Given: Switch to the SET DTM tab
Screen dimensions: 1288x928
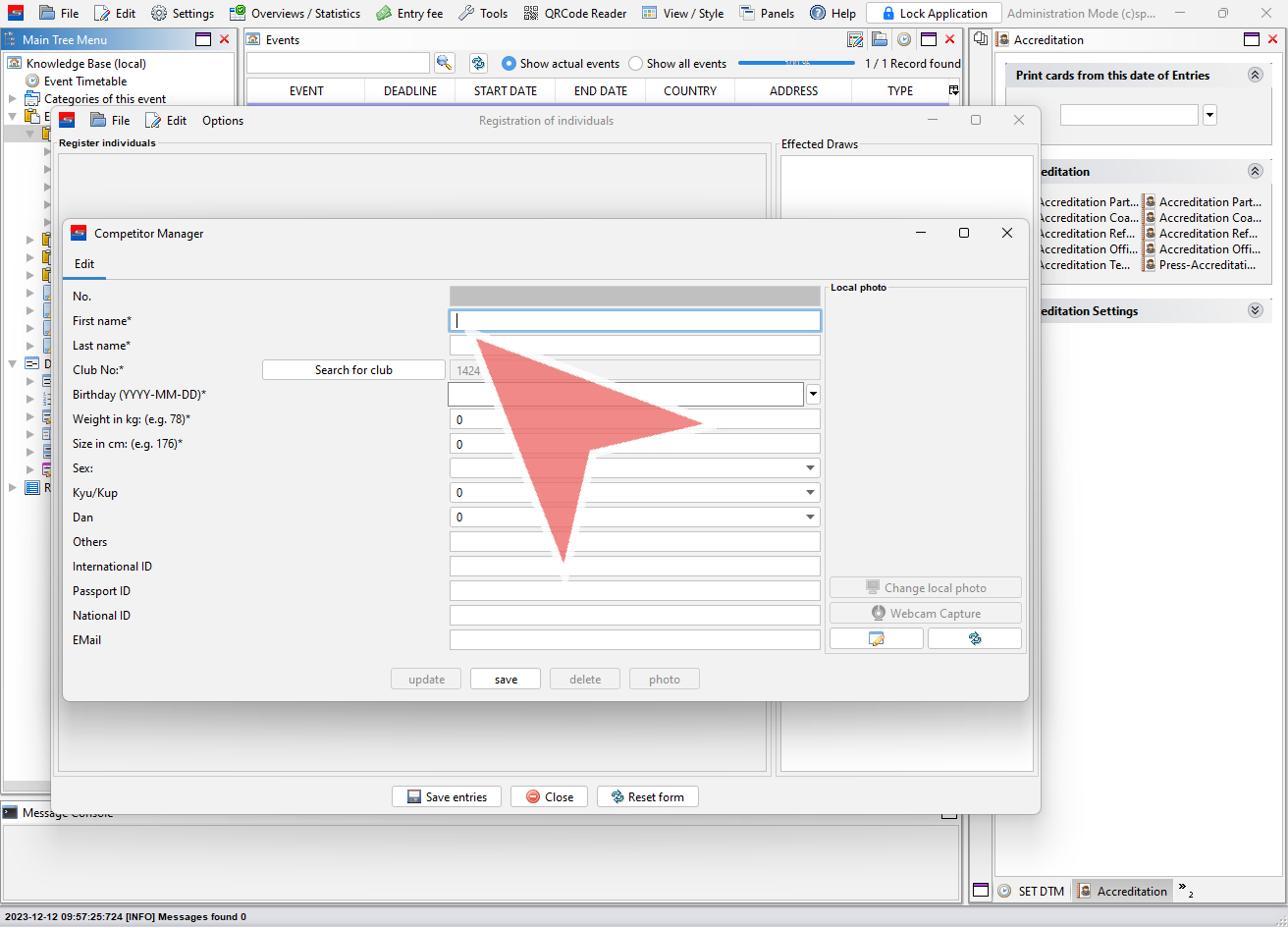Looking at the screenshot, I should tap(1031, 891).
